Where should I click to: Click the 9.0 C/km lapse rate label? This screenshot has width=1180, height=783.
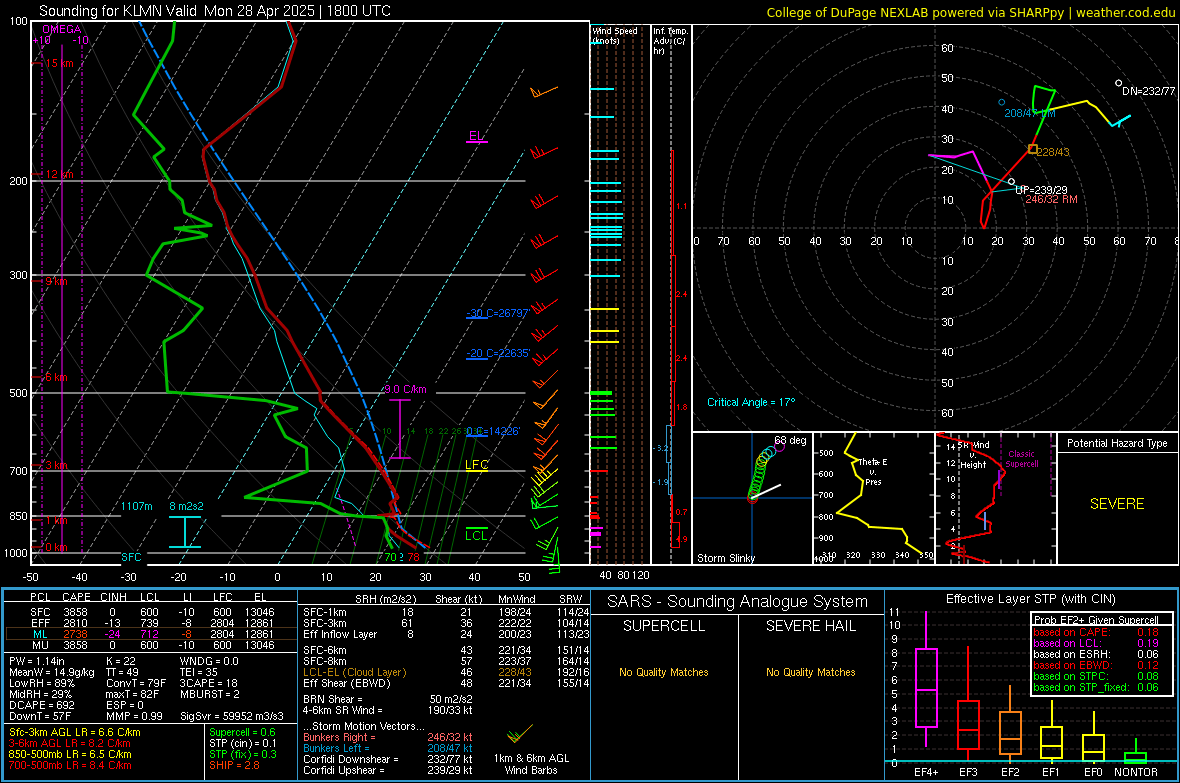[406, 389]
